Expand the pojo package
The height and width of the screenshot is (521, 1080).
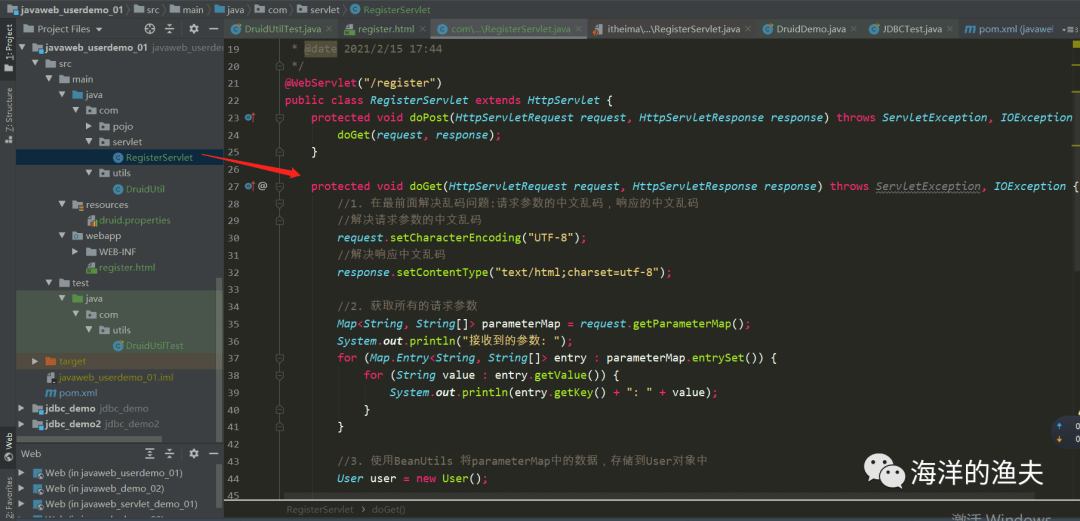(90, 126)
